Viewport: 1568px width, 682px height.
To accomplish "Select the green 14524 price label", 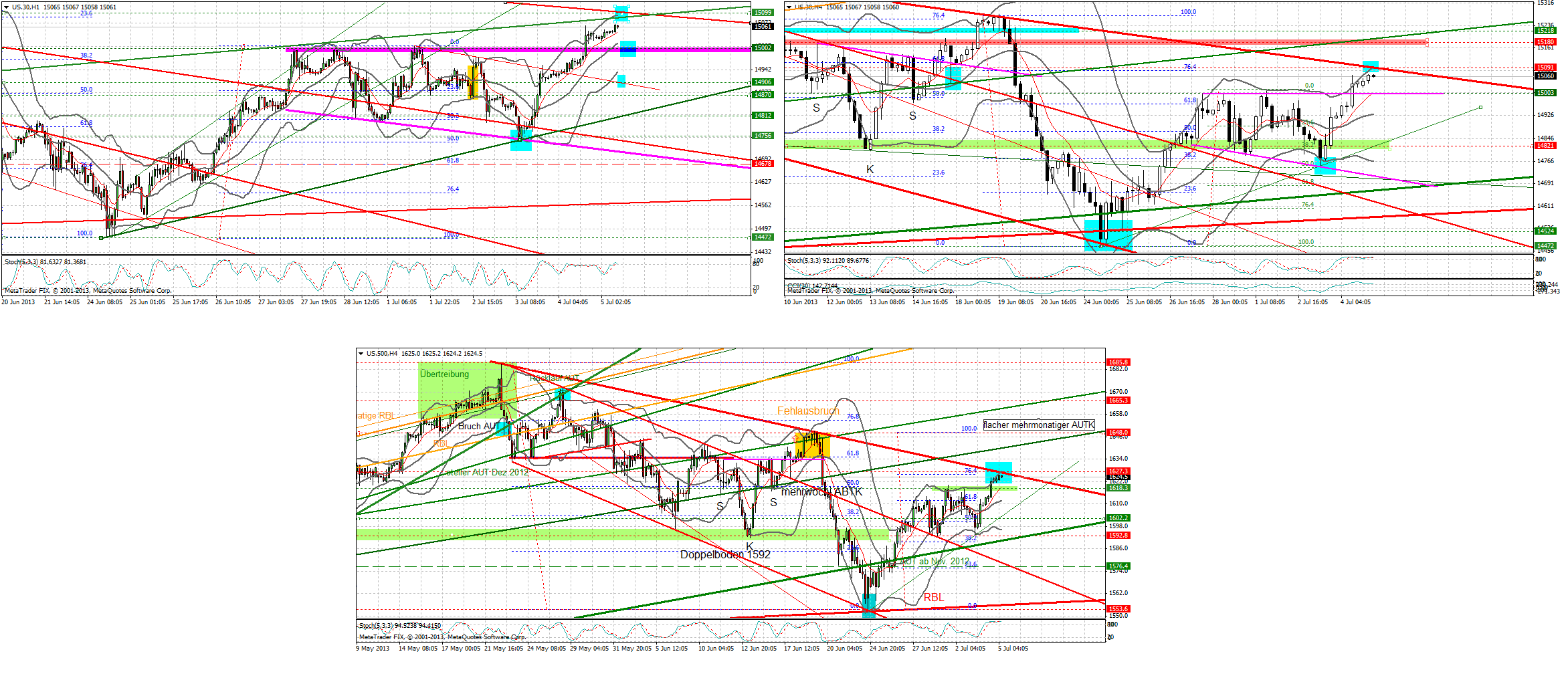I will 1545,231.
